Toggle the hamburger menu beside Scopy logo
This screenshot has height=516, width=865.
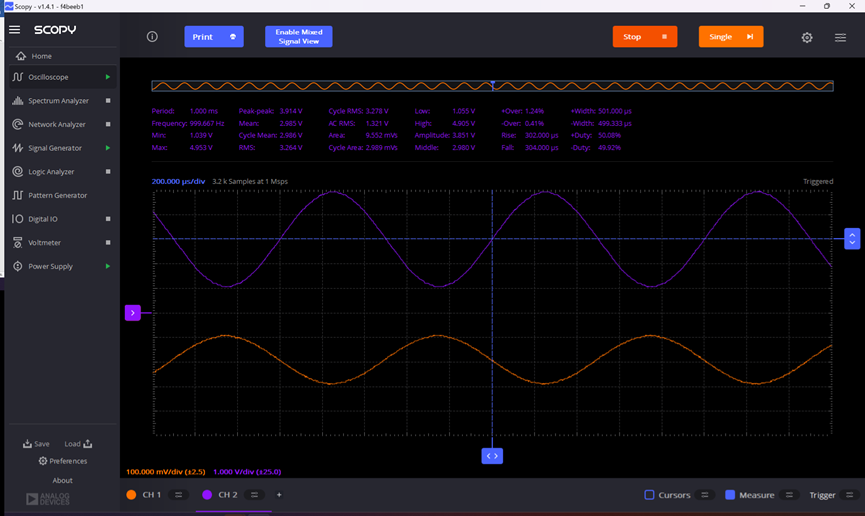15,29
